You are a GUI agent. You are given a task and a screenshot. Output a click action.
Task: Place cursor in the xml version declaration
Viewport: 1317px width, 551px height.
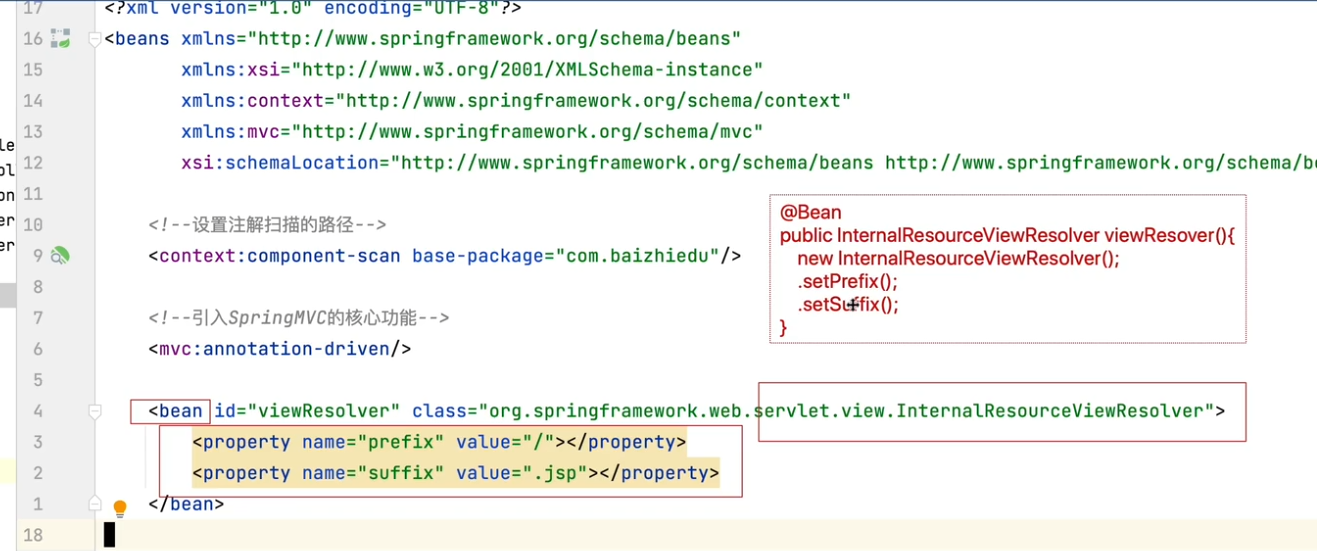312,8
